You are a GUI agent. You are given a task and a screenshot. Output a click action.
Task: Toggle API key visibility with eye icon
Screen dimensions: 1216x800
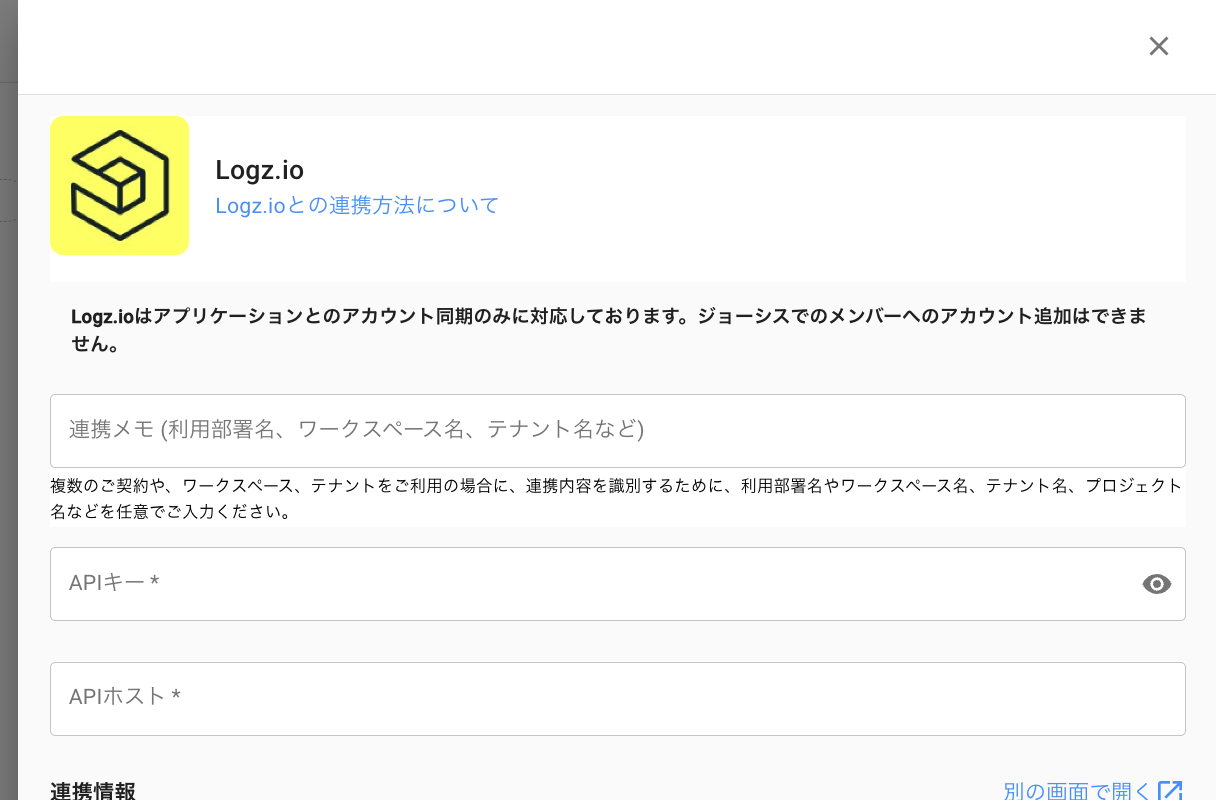pos(1156,585)
